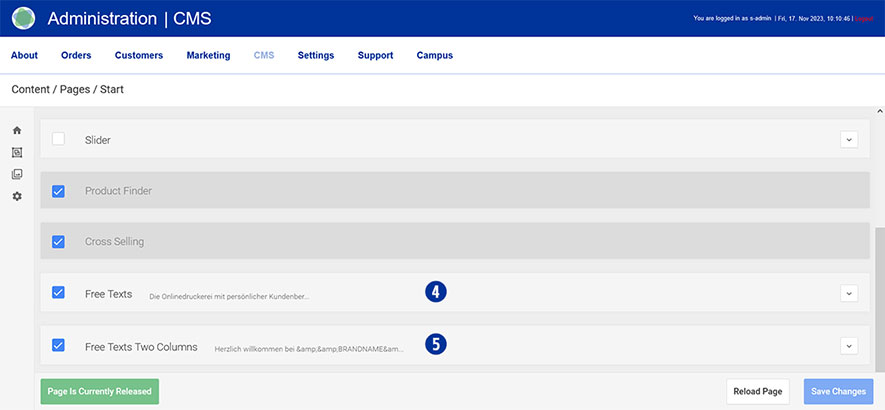Click the image gallery icon in sidebar
The image size is (885, 410).
(17, 174)
